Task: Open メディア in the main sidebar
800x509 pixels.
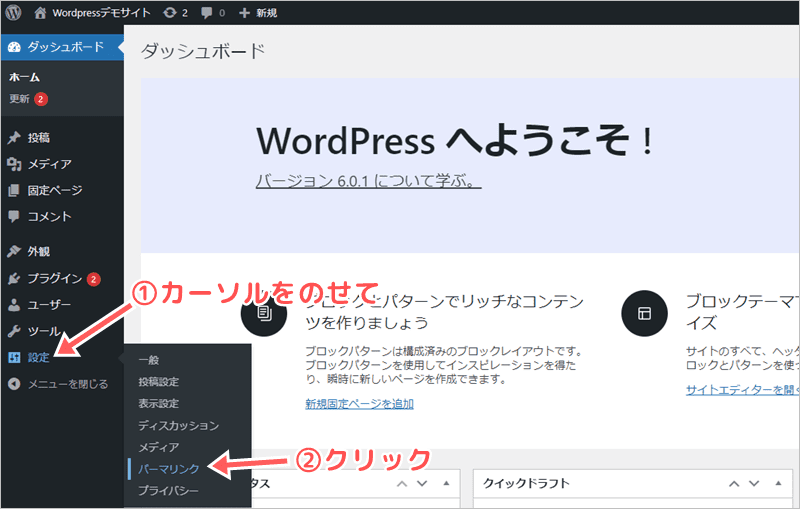Action: [x=49, y=164]
